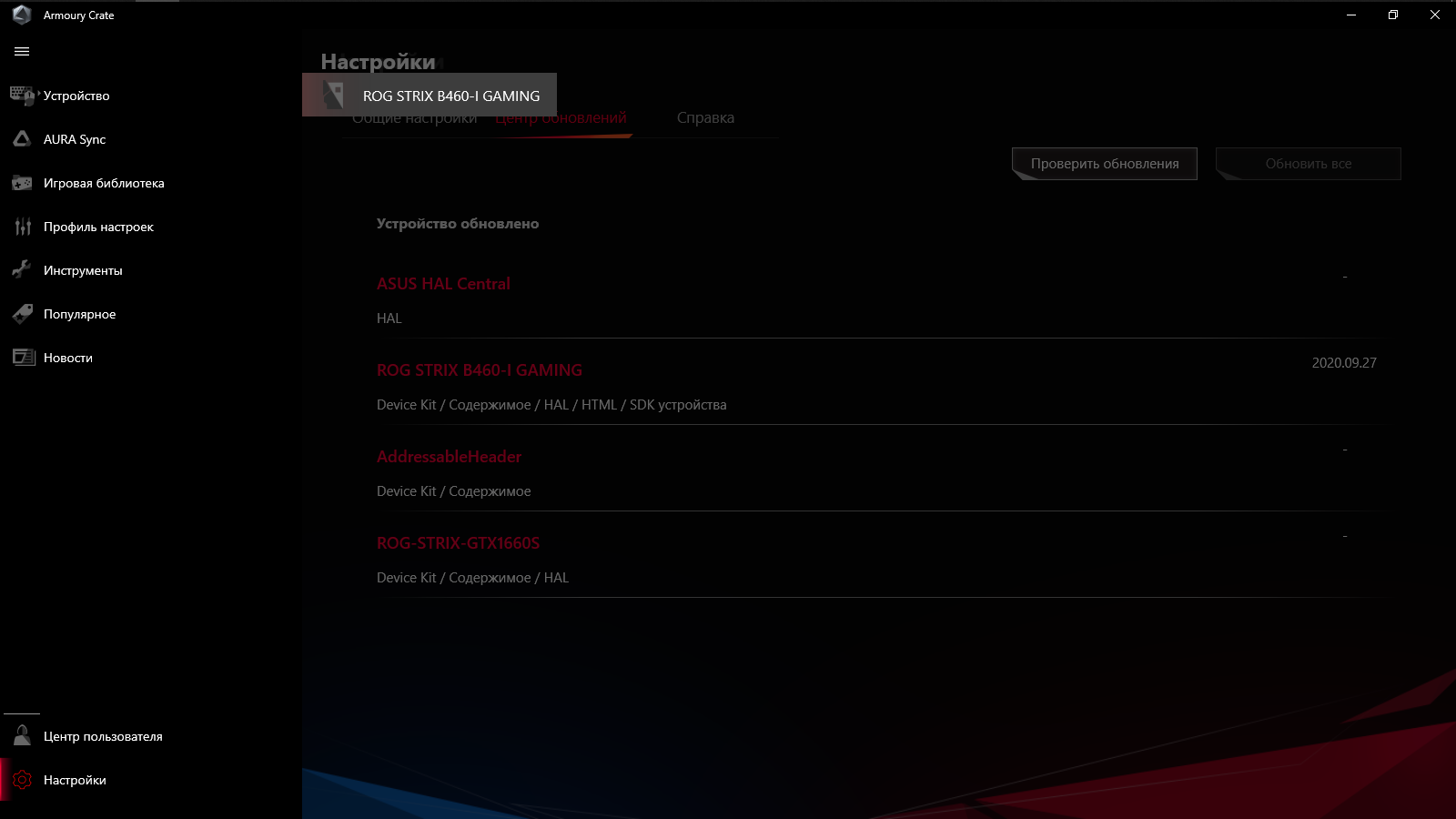Open the hamburger menu in the sidebar
Image resolution: width=1456 pixels, height=819 pixels.
[22, 52]
